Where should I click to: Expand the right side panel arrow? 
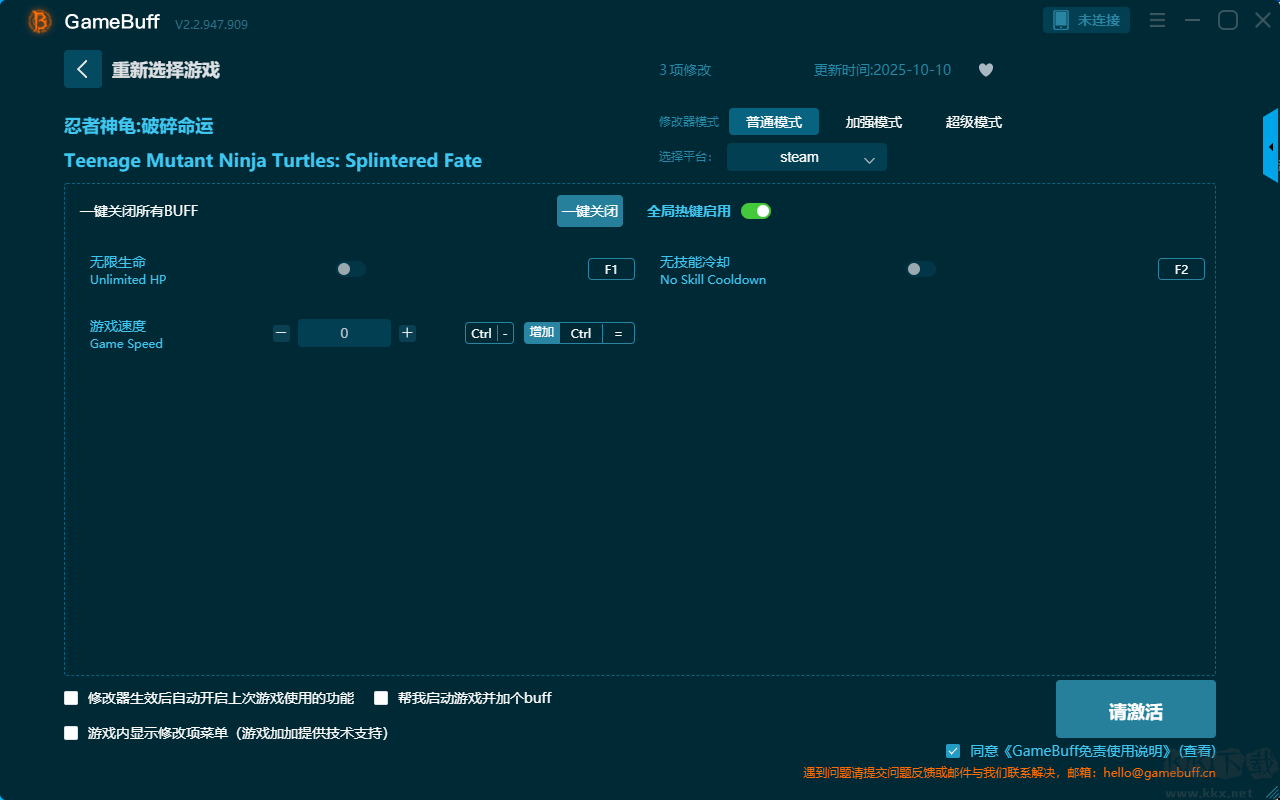tap(1271, 147)
